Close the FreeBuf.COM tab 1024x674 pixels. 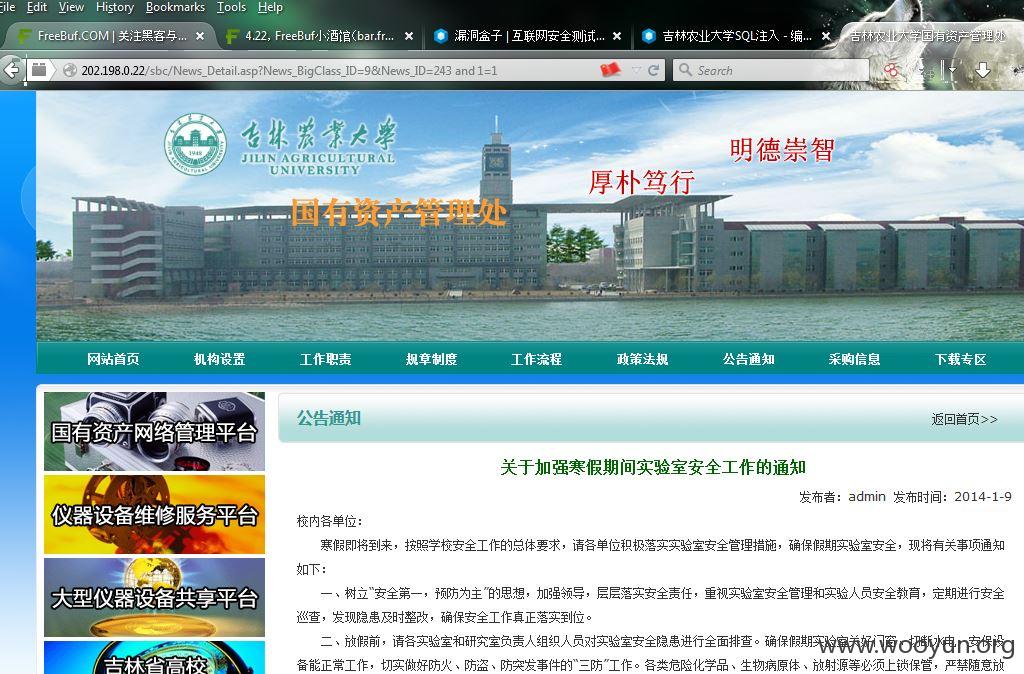click(200, 36)
